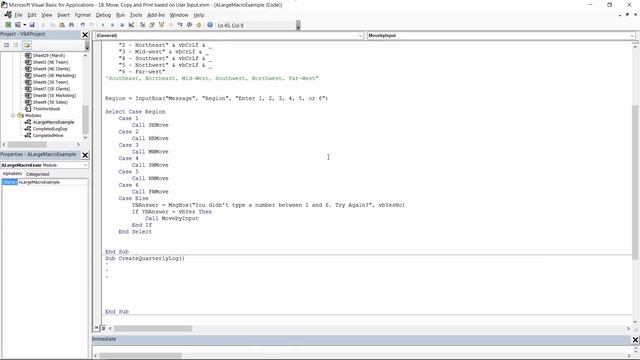Click the Properties Window toolbar icon
Image resolution: width=640 pixels, height=360 pixels.
tap(152, 25)
